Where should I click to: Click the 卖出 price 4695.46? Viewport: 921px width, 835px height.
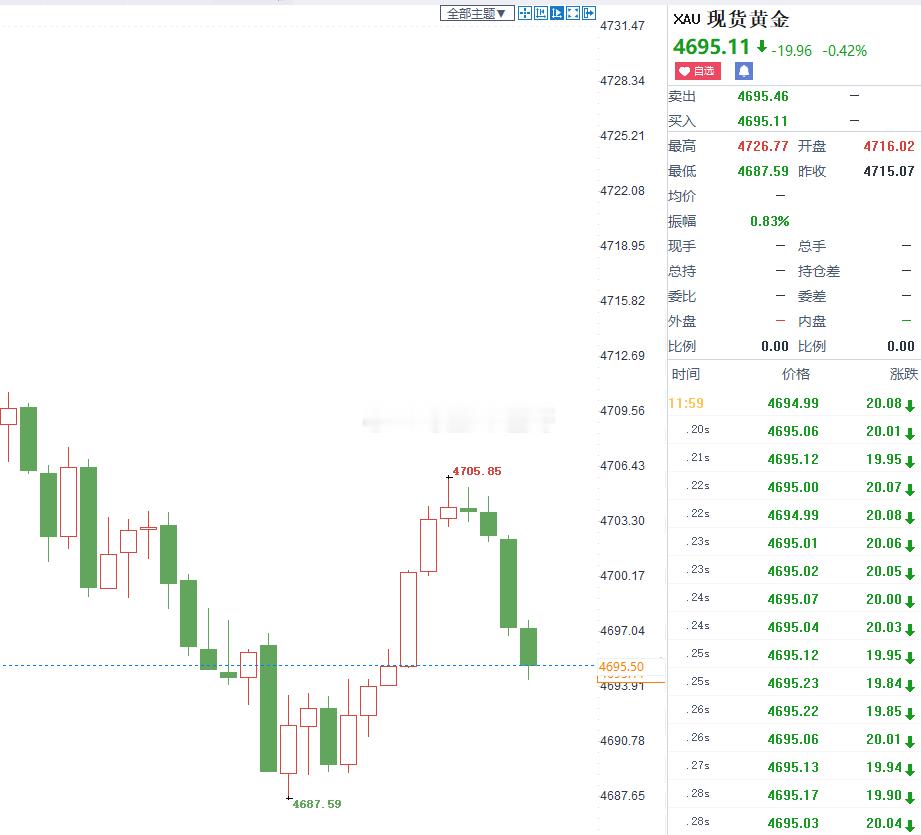click(x=763, y=96)
